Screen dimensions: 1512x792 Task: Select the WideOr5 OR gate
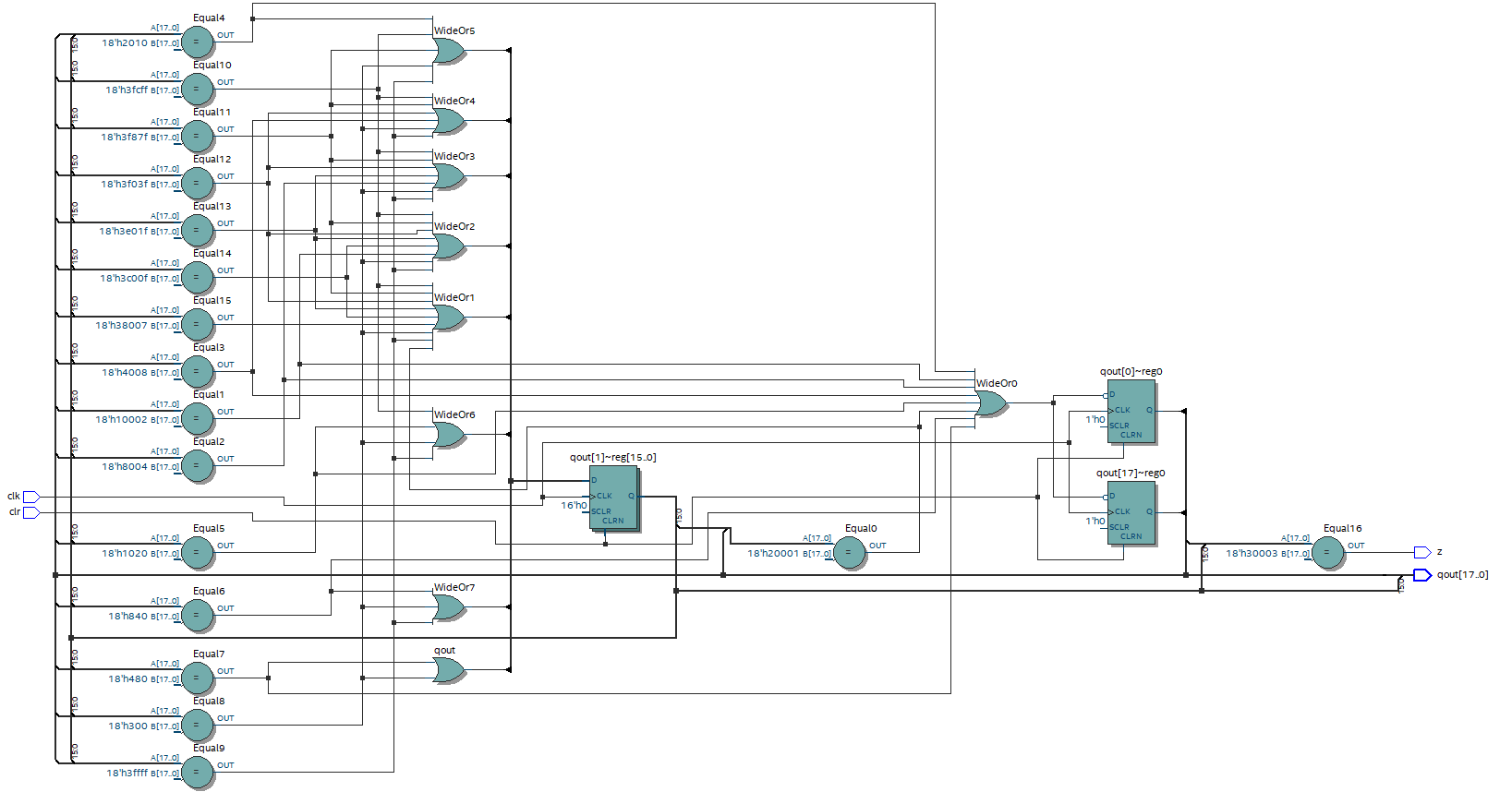[x=449, y=51]
